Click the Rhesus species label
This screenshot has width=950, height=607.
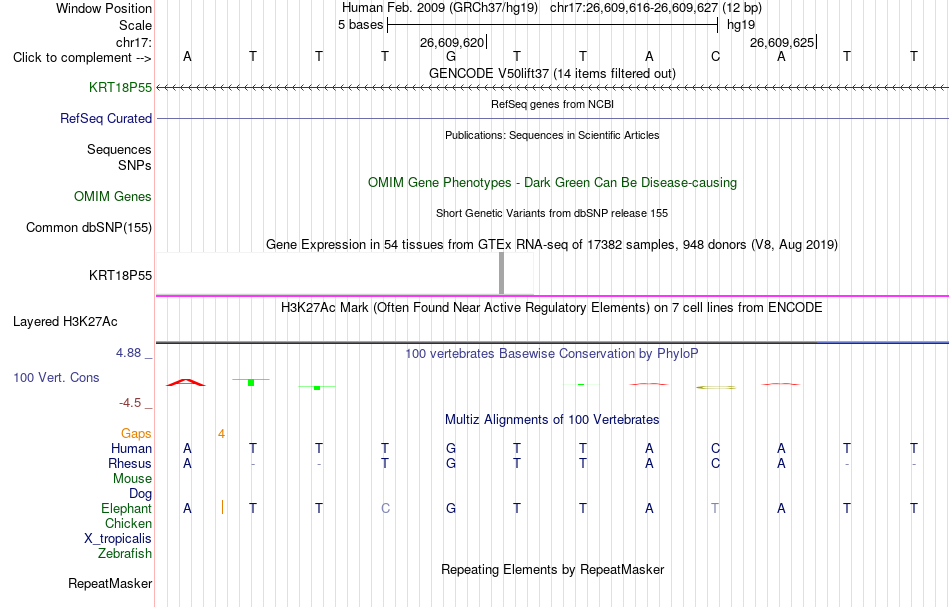130,464
